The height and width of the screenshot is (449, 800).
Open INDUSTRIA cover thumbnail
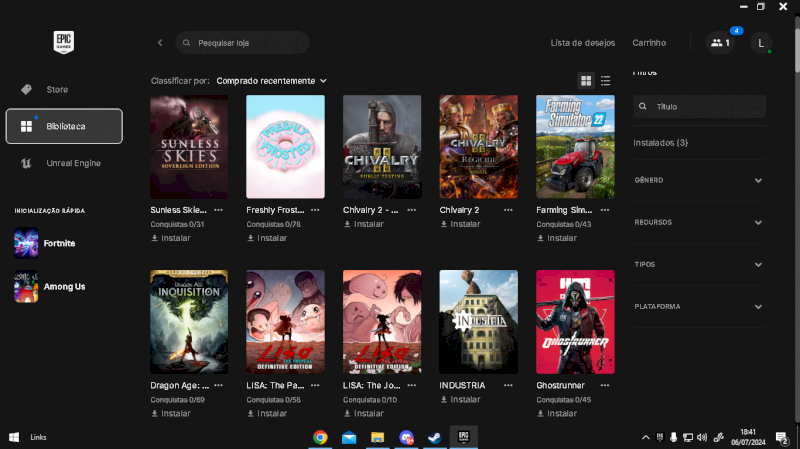pyautogui.click(x=479, y=322)
